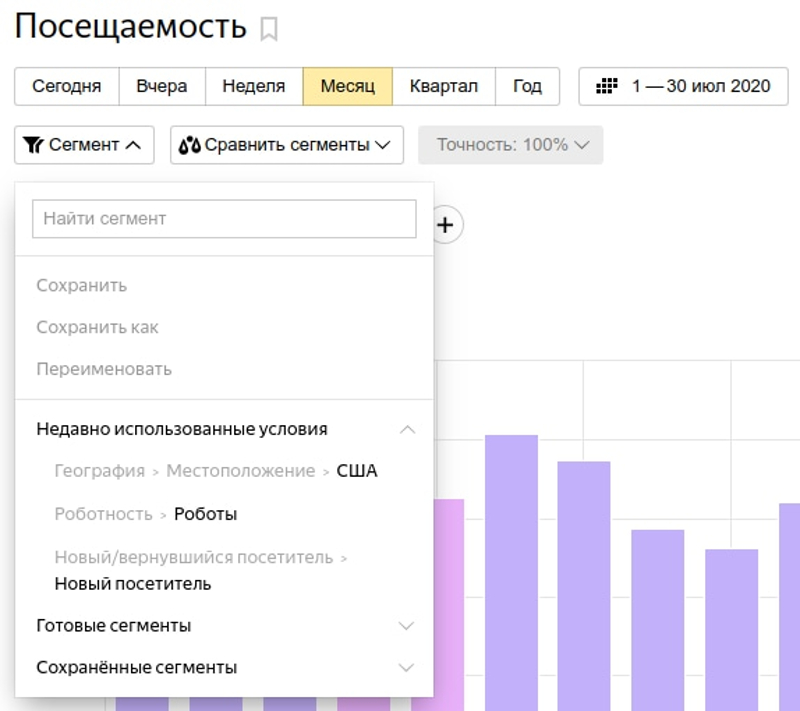This screenshot has width=800, height=711.
Task: Click the tallest purple chart bar
Action: tap(511, 572)
